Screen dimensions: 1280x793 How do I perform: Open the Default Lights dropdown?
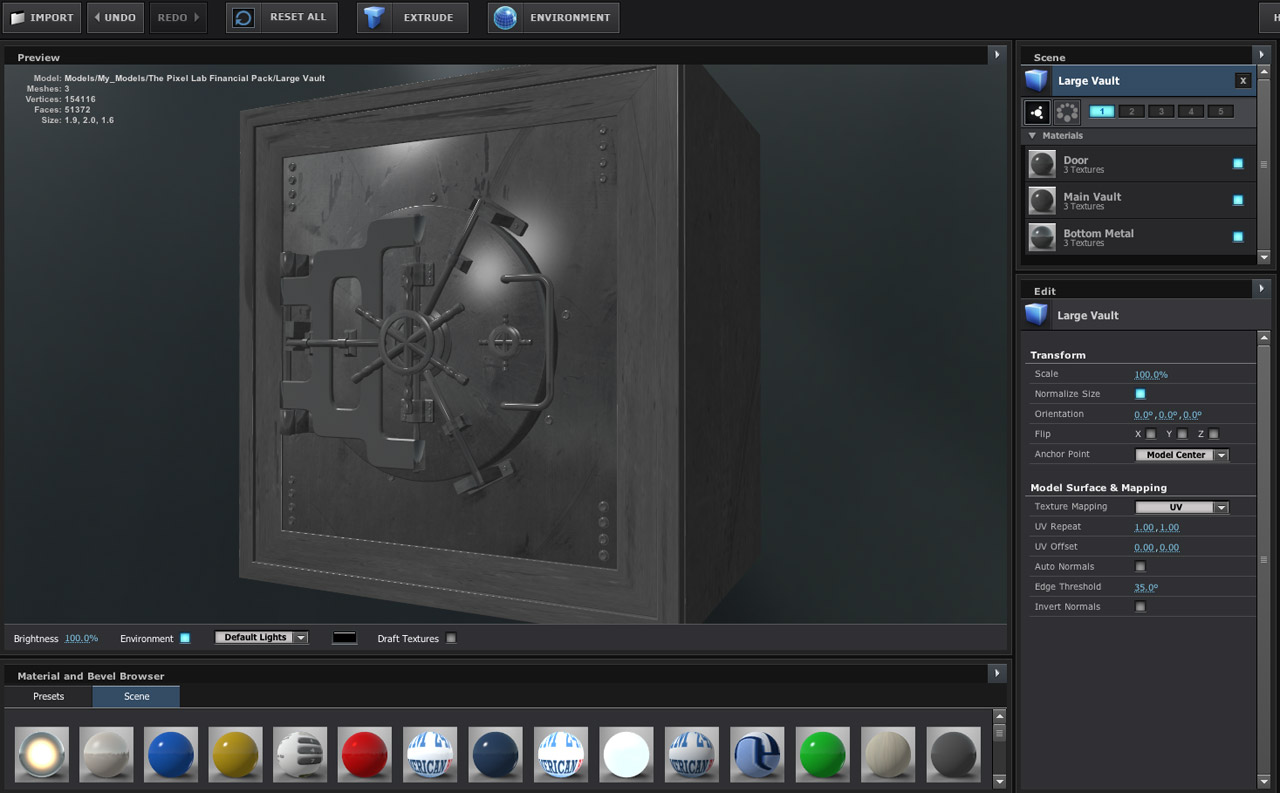261,637
